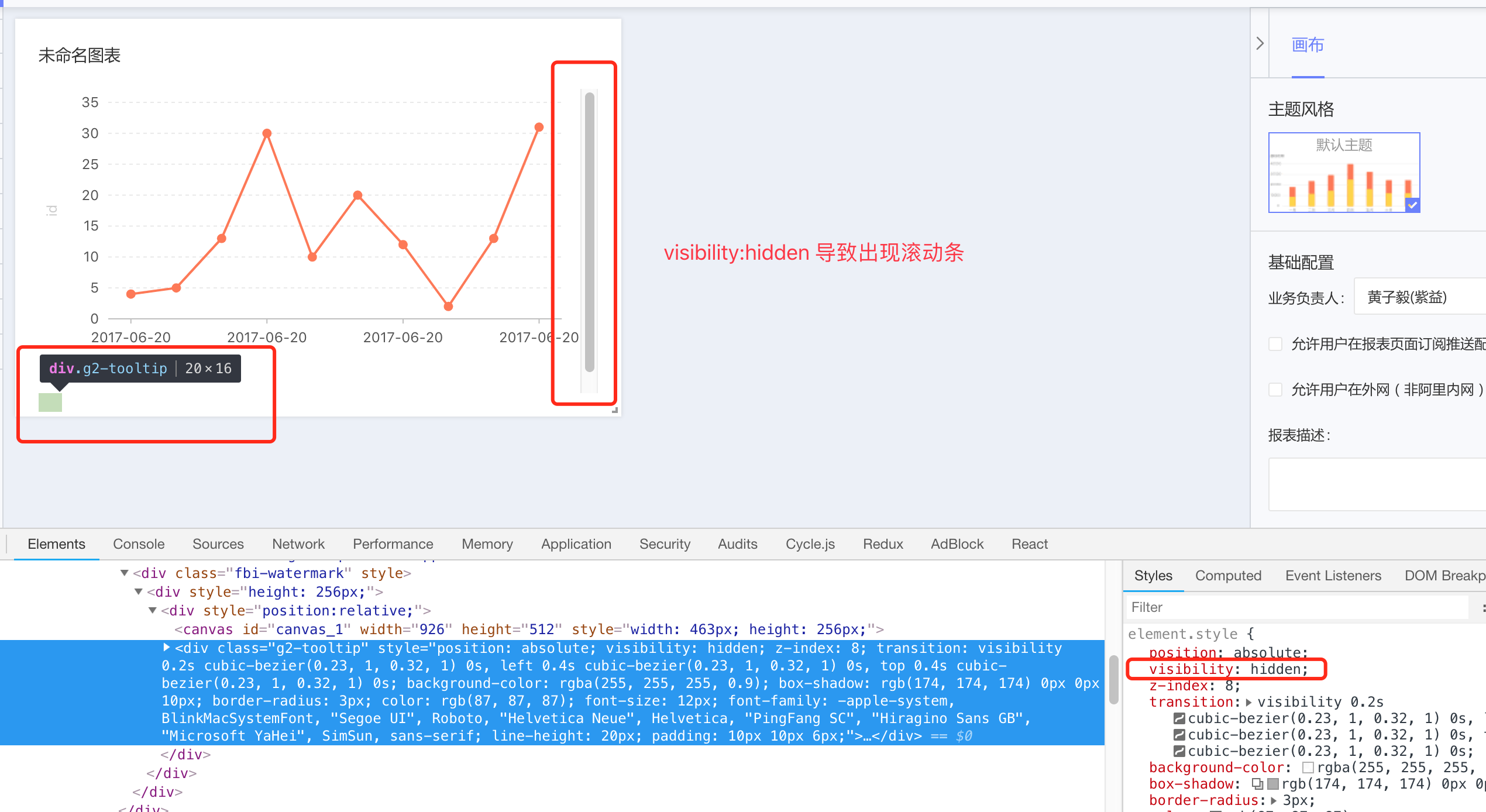
Task: Enable 允许用户在报表页面订阅推送 checkbox
Action: tap(1275, 345)
